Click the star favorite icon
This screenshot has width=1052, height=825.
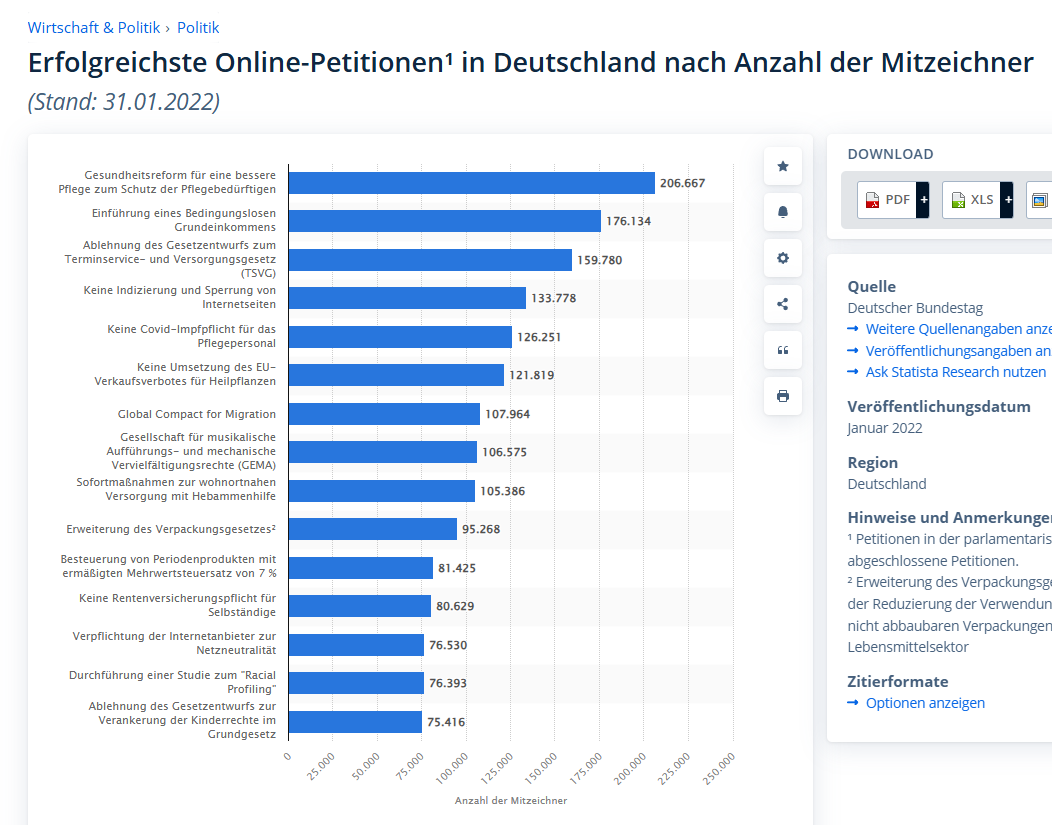[x=782, y=166]
